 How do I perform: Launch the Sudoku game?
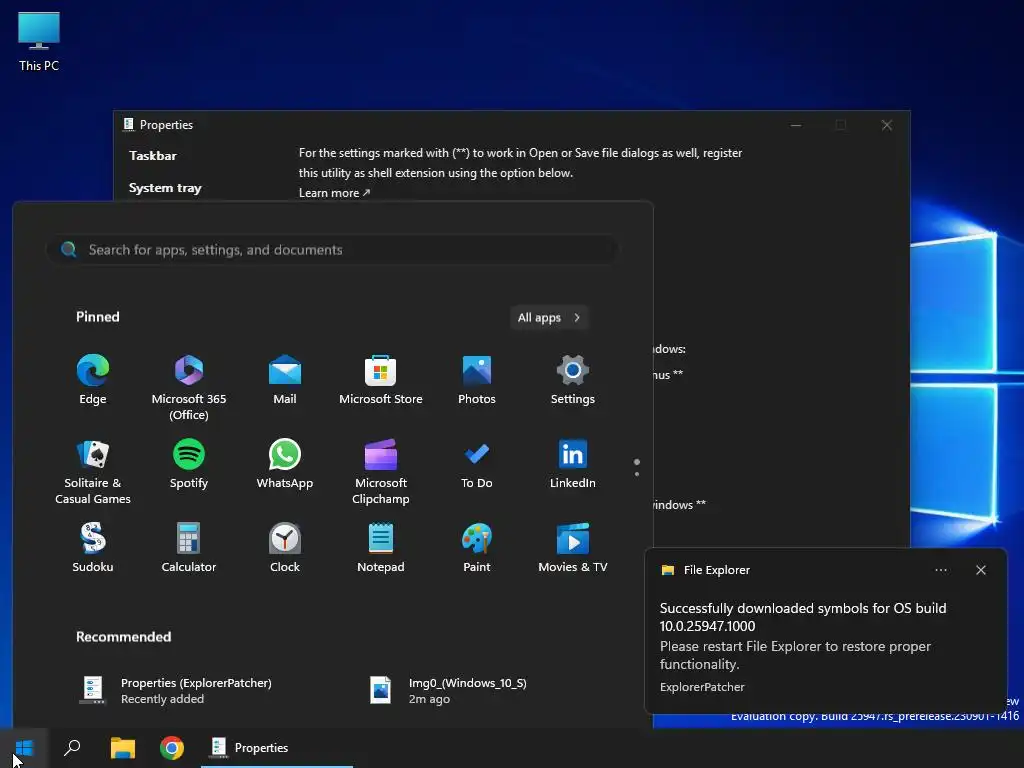(x=93, y=549)
